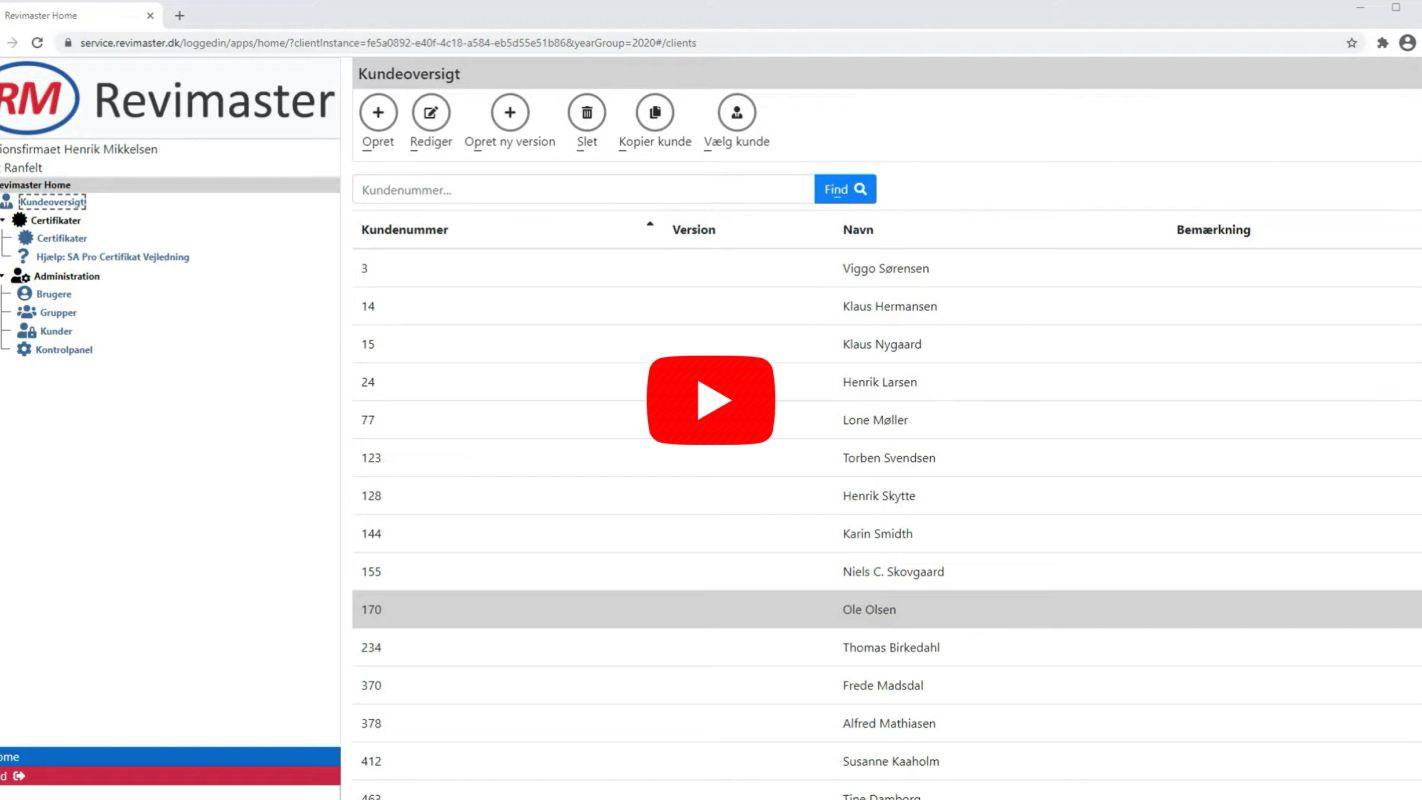Click the Opret plus icon
1422x800 pixels.
(378, 113)
